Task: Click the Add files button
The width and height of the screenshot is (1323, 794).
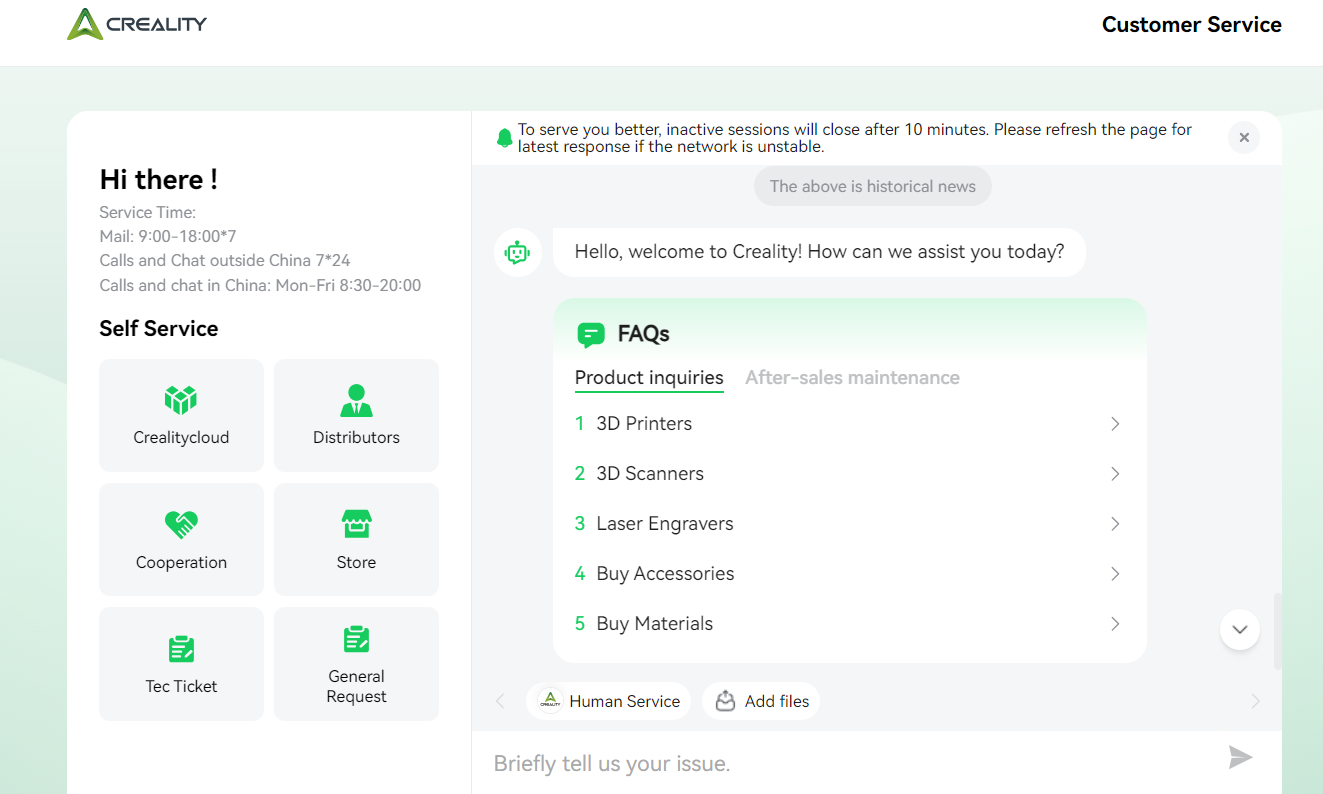Action: click(761, 701)
